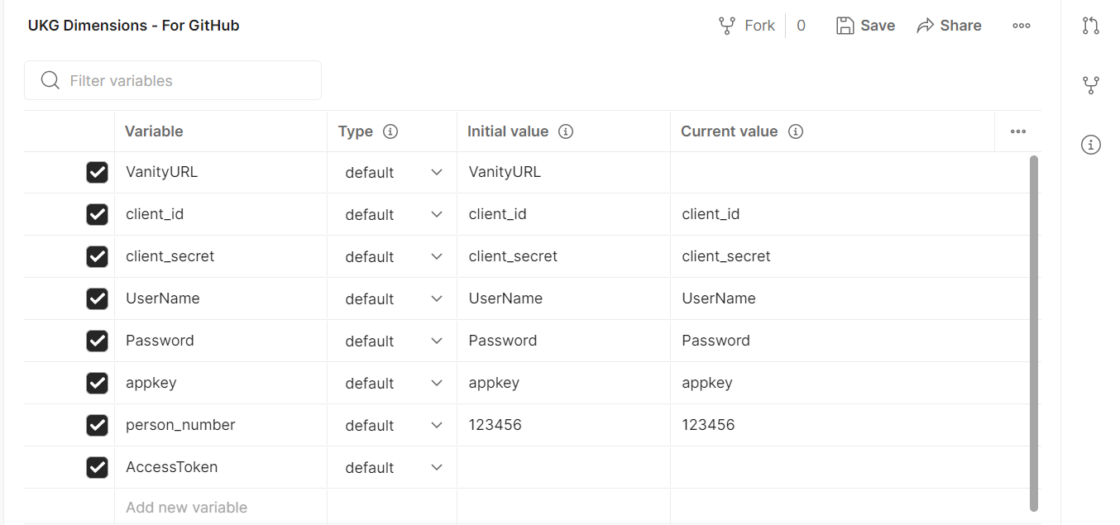Open Type dropdown for Password row
The width and height of the screenshot is (1120, 525).
tap(392, 341)
